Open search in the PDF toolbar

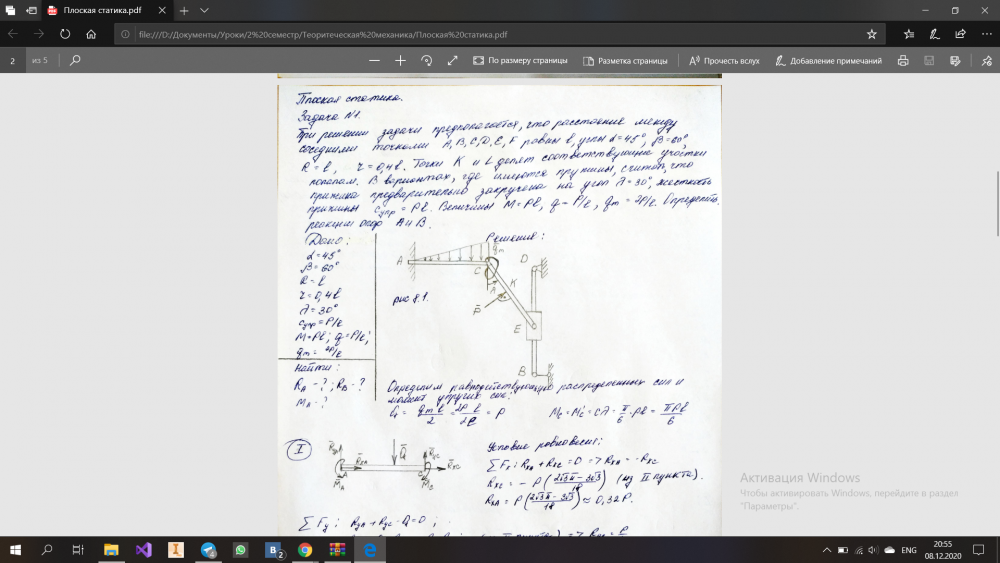pos(74,60)
